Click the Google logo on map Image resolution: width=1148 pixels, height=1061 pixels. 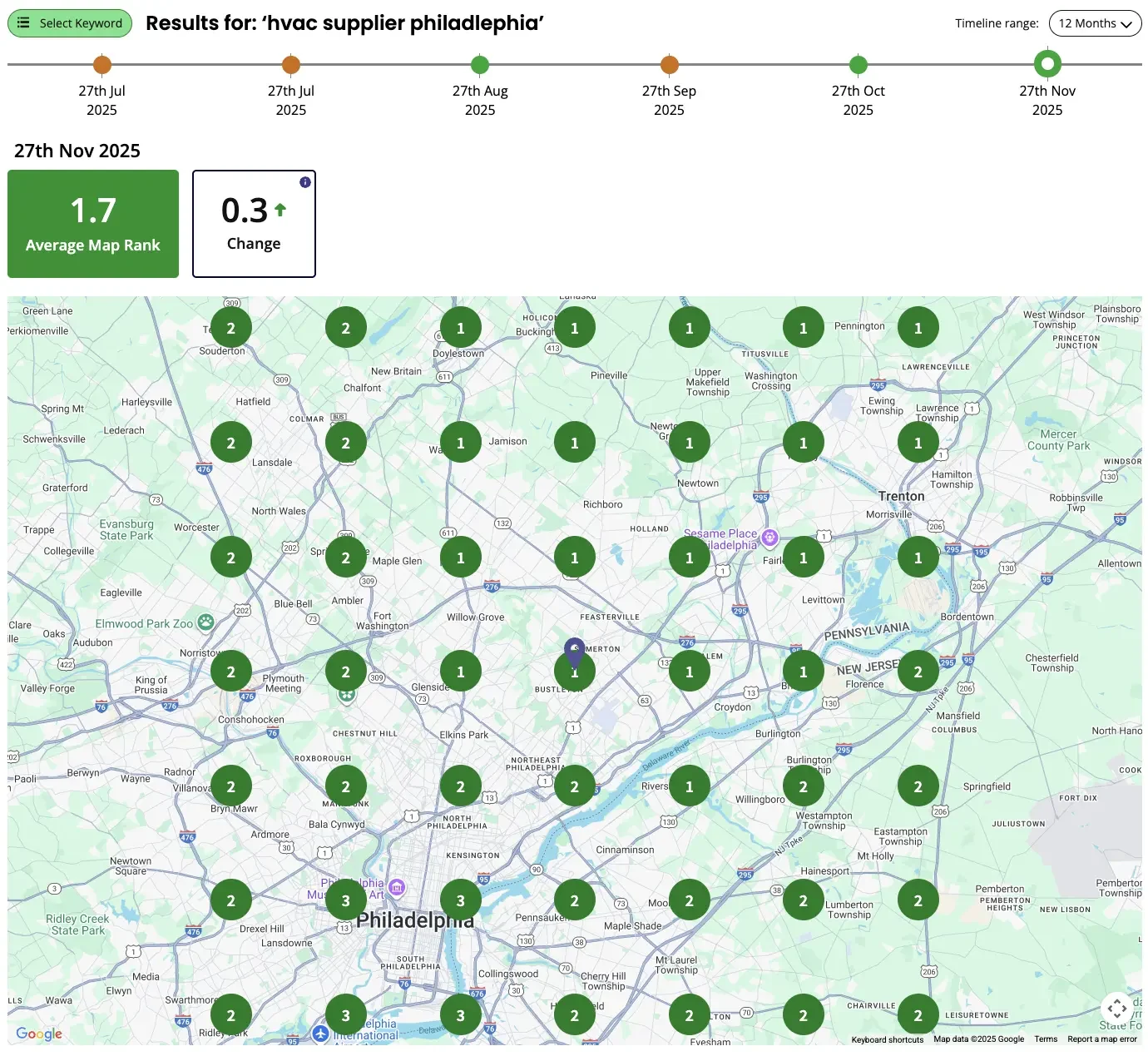point(39,1034)
